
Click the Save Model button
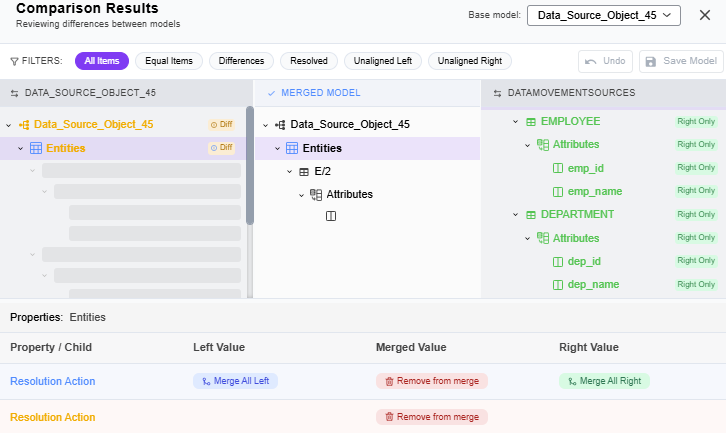(x=681, y=61)
